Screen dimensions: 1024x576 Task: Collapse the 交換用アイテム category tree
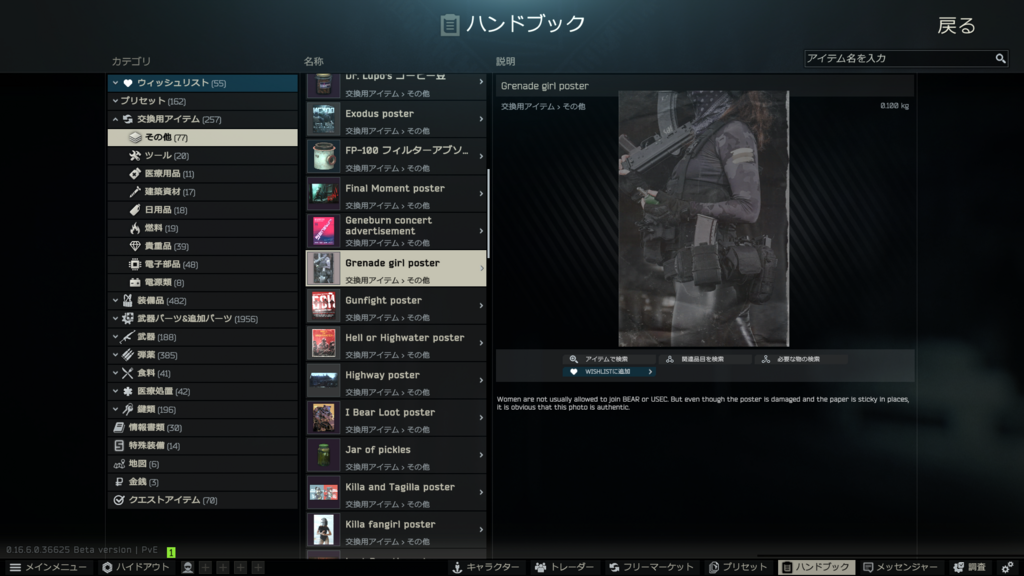(x=116, y=120)
